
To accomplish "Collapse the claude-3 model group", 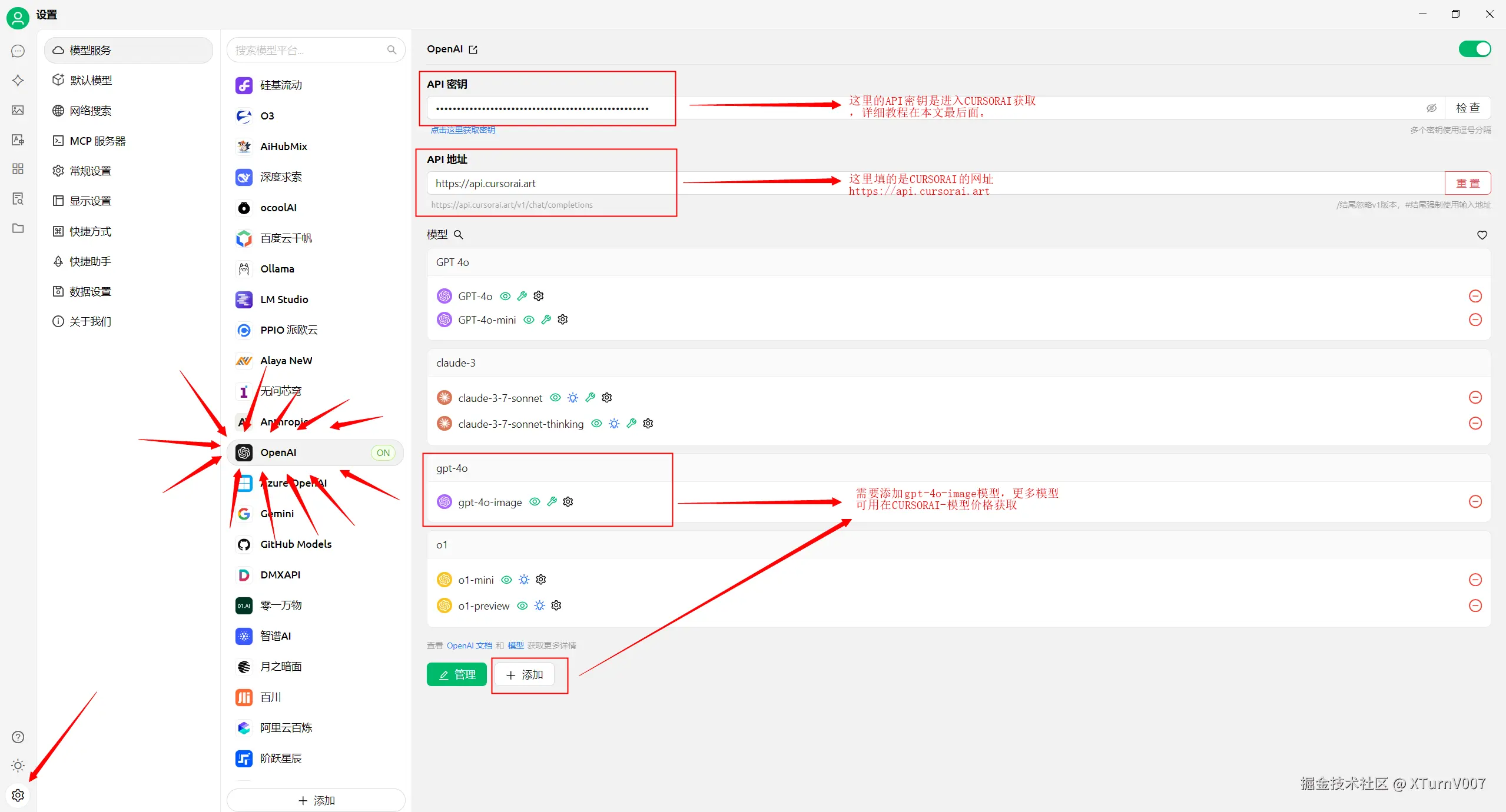I will (456, 363).
